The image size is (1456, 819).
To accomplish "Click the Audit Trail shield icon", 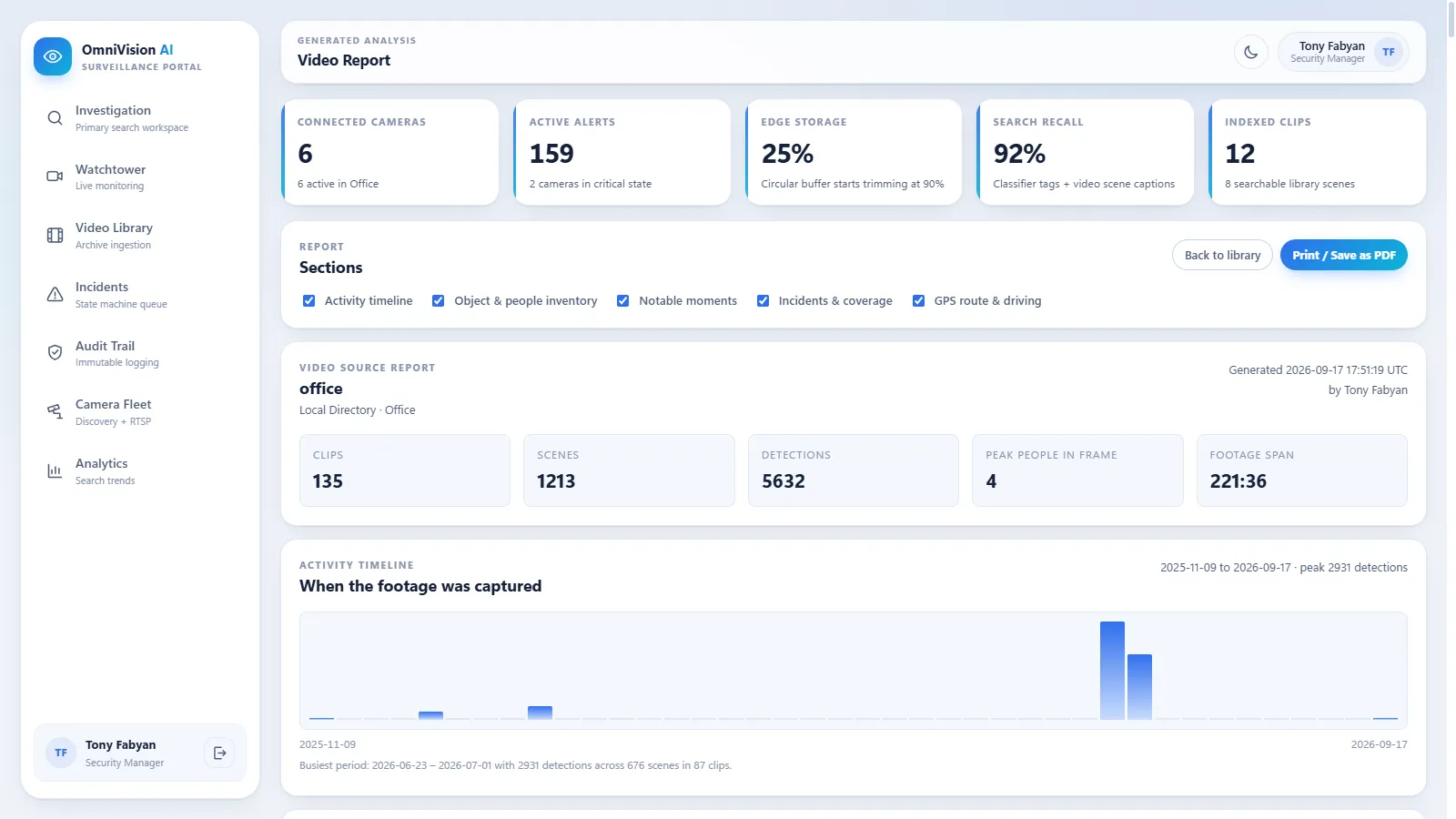I will 55,353.
